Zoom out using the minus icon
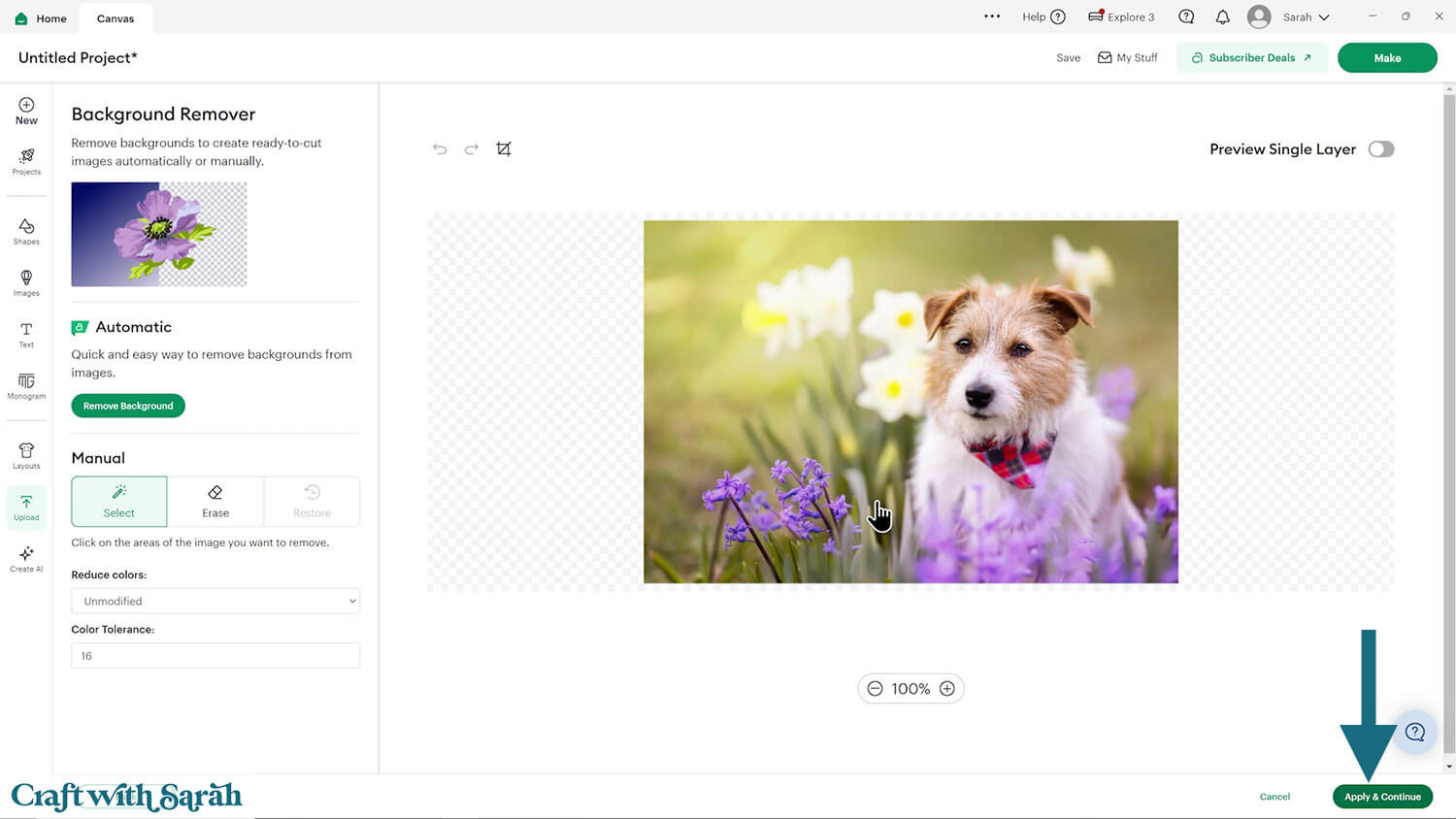 [x=875, y=689]
